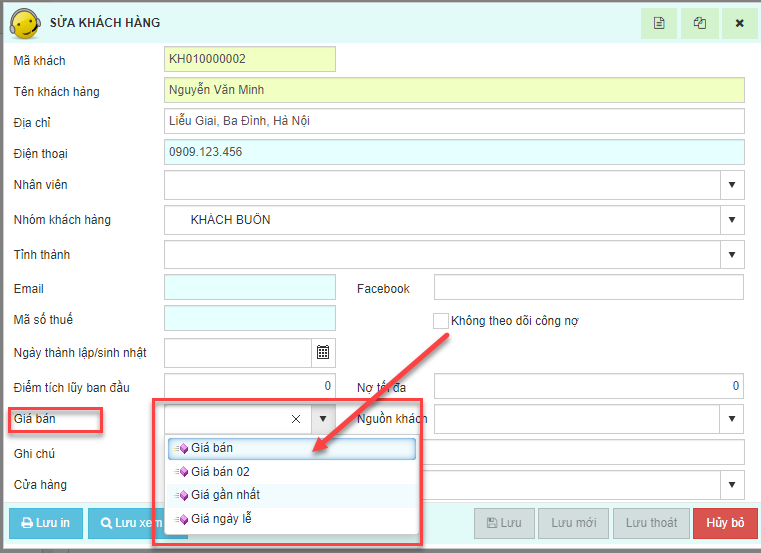Select Giá bán from the list
The width and height of the screenshot is (761, 553).
(212, 448)
